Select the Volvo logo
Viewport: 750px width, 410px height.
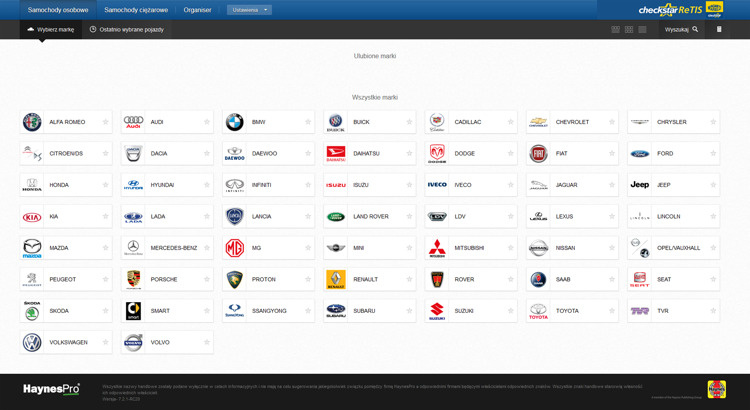click(133, 343)
